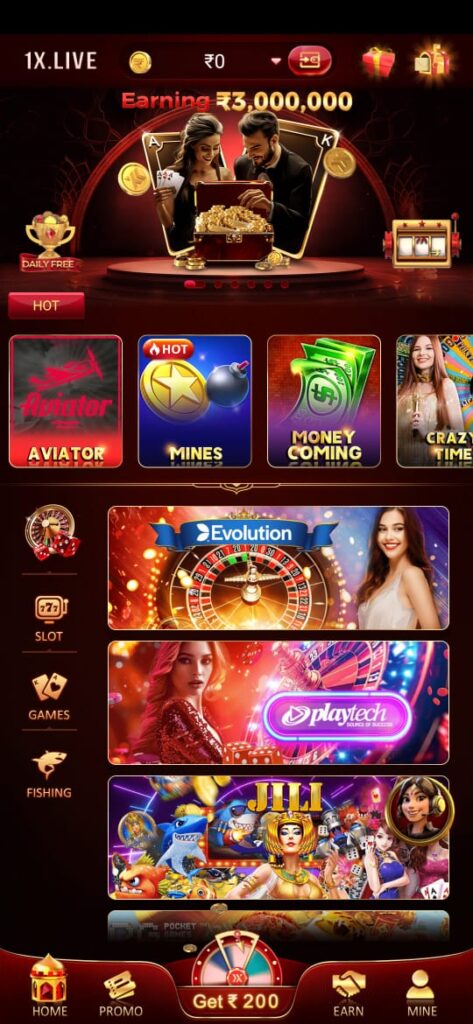Expand the balance dropdown arrow
The image size is (473, 1024).
(276, 61)
